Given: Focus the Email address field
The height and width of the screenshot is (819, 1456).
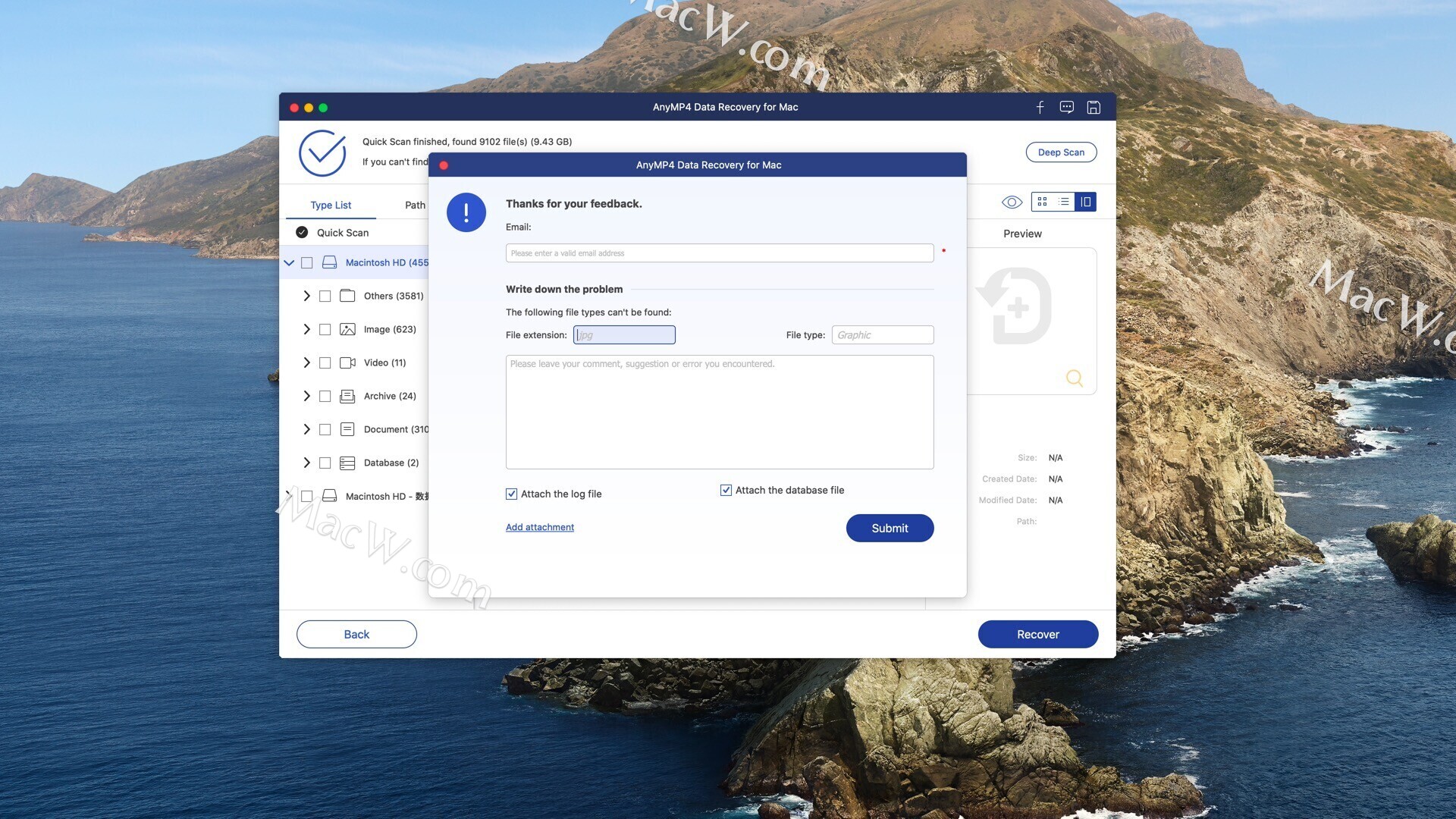Looking at the screenshot, I should (720, 253).
